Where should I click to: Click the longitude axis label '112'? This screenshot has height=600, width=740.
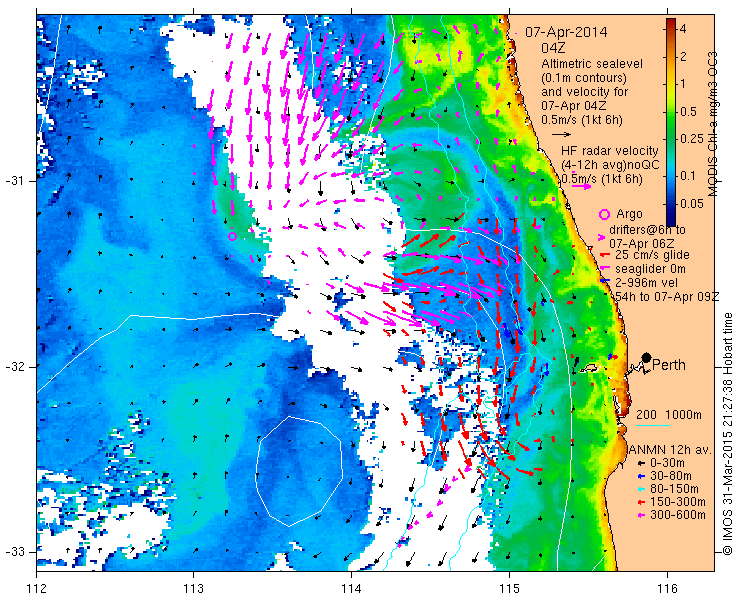click(36, 589)
